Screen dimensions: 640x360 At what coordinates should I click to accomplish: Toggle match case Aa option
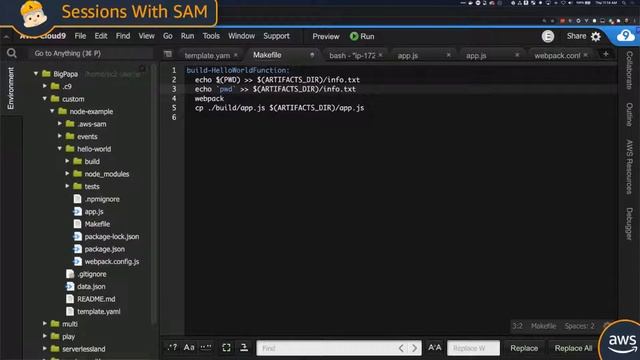coord(189,348)
